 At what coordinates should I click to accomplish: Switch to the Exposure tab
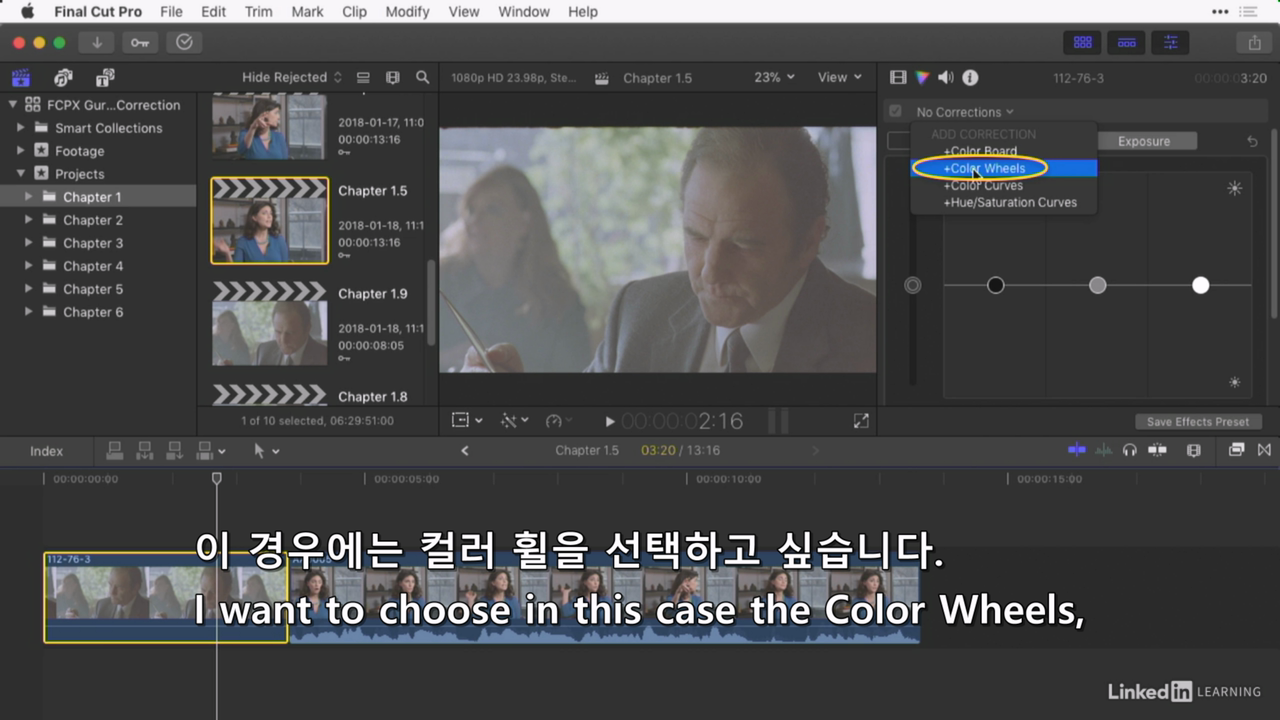(1144, 141)
